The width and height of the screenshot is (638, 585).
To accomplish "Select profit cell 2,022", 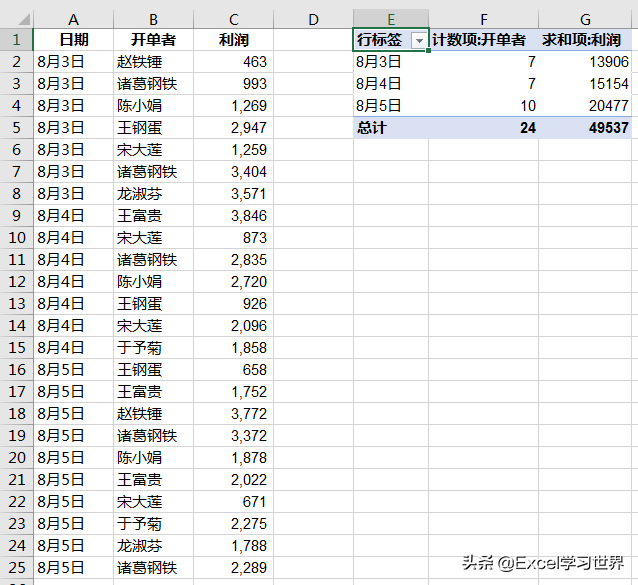I will 234,480.
